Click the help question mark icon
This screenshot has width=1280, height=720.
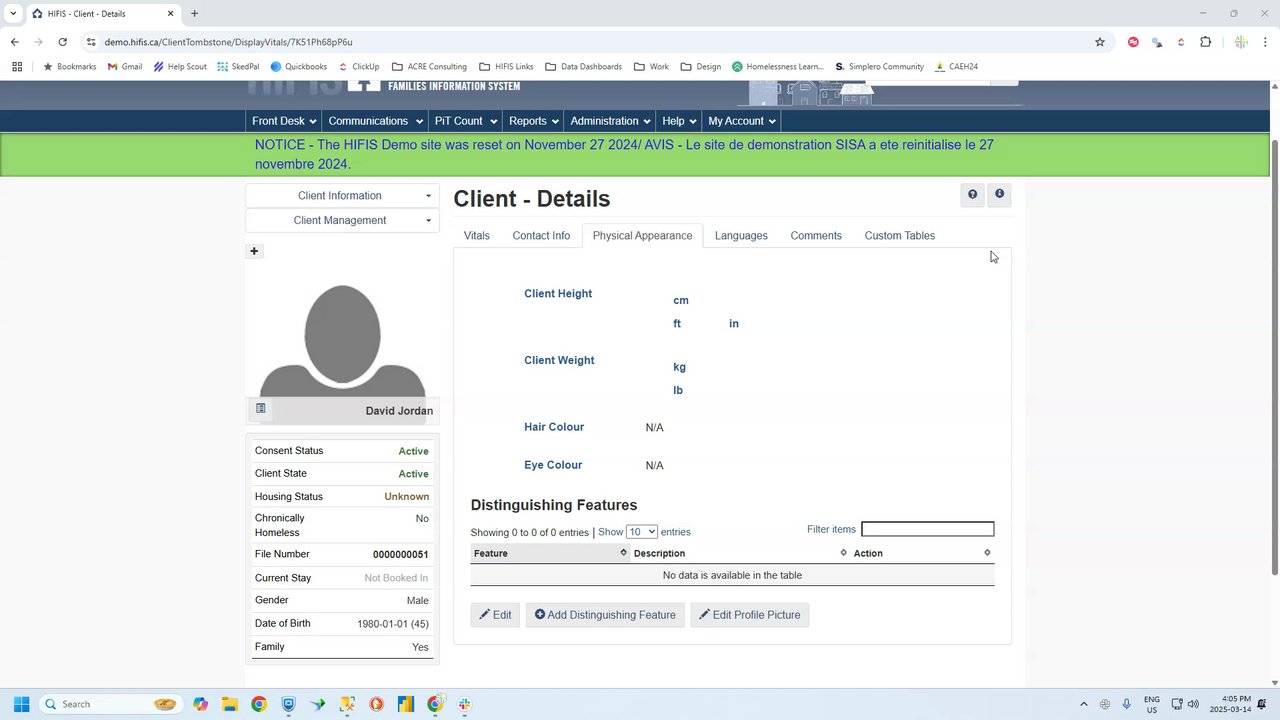click(x=972, y=195)
